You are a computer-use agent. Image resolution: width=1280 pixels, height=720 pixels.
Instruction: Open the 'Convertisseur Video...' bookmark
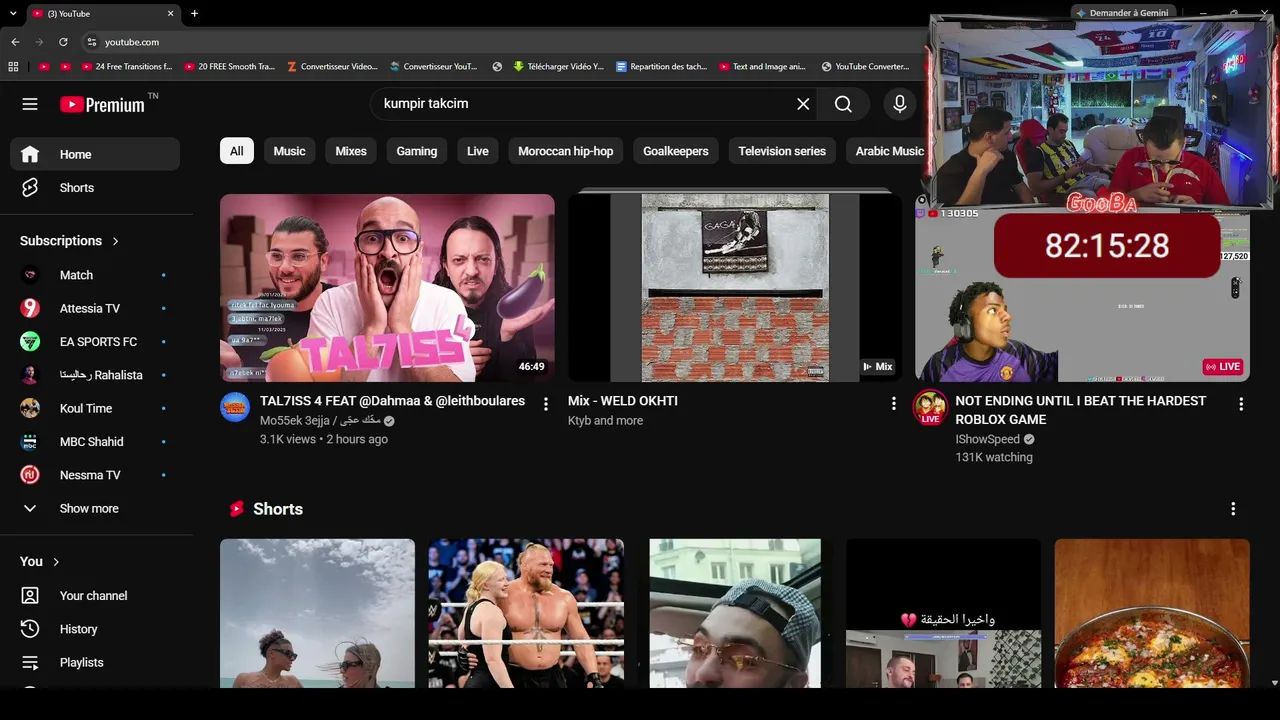pos(332,67)
